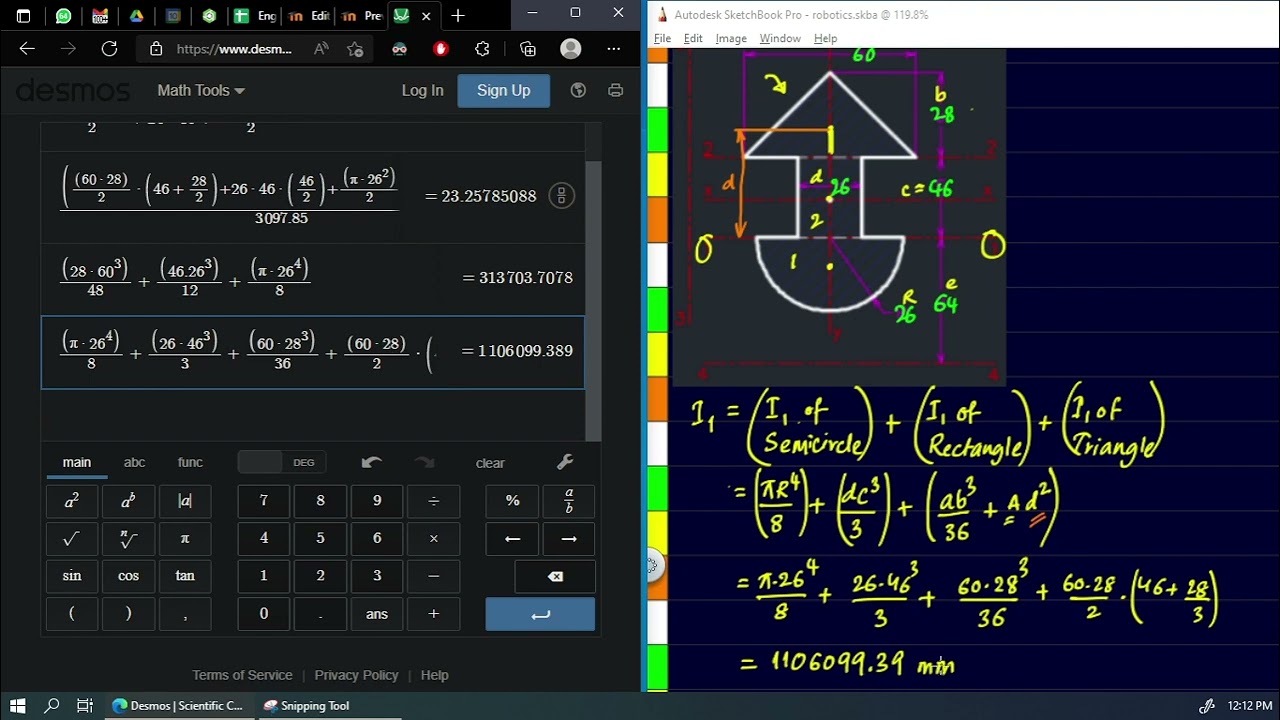Screen dimensions: 1280x720
Task: Expand the Math Tools dropdown
Action: pyautogui.click(x=201, y=90)
